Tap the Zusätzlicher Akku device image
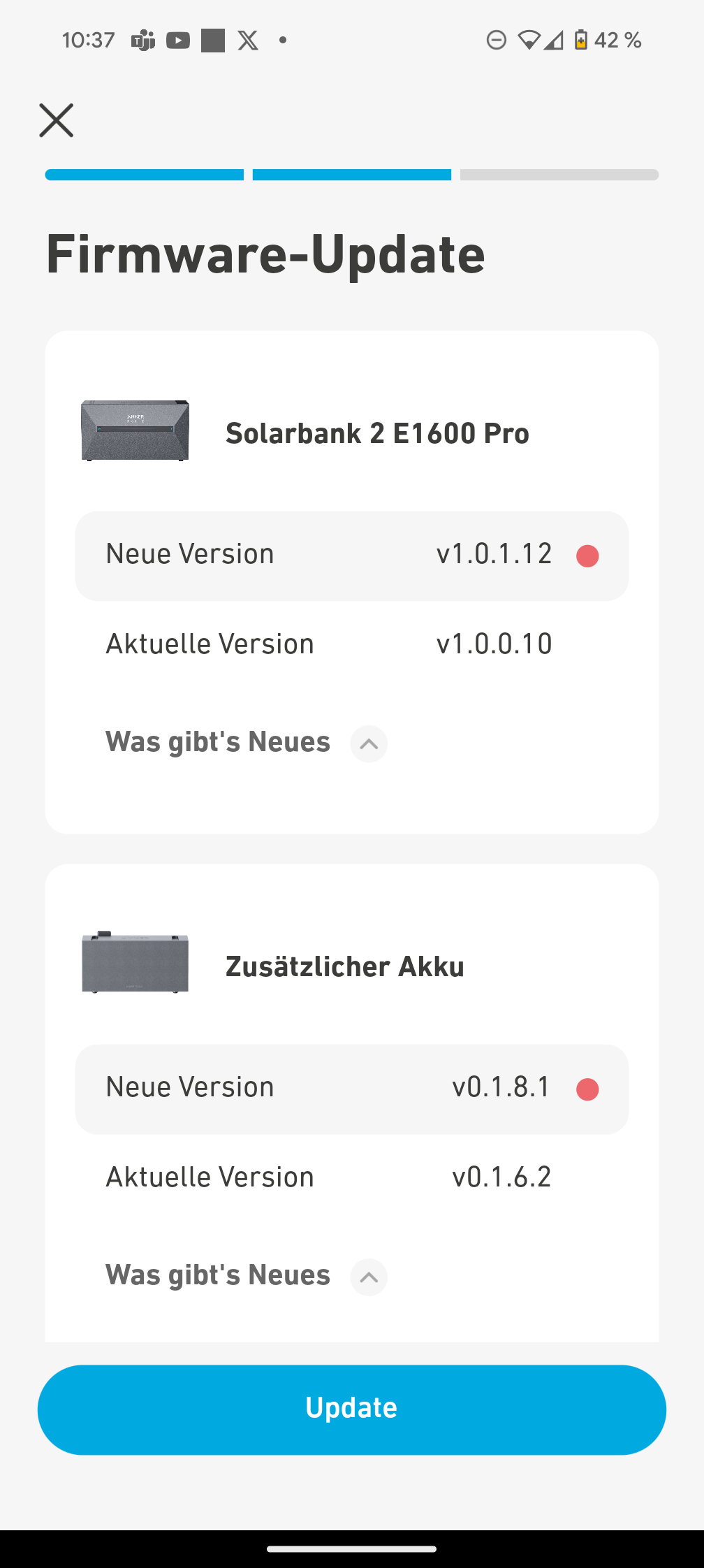 coord(135,963)
